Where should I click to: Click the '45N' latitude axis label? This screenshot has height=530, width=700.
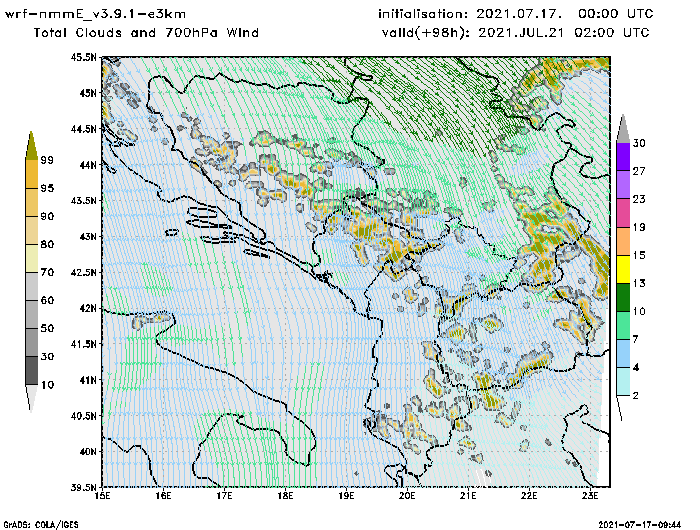click(88, 93)
